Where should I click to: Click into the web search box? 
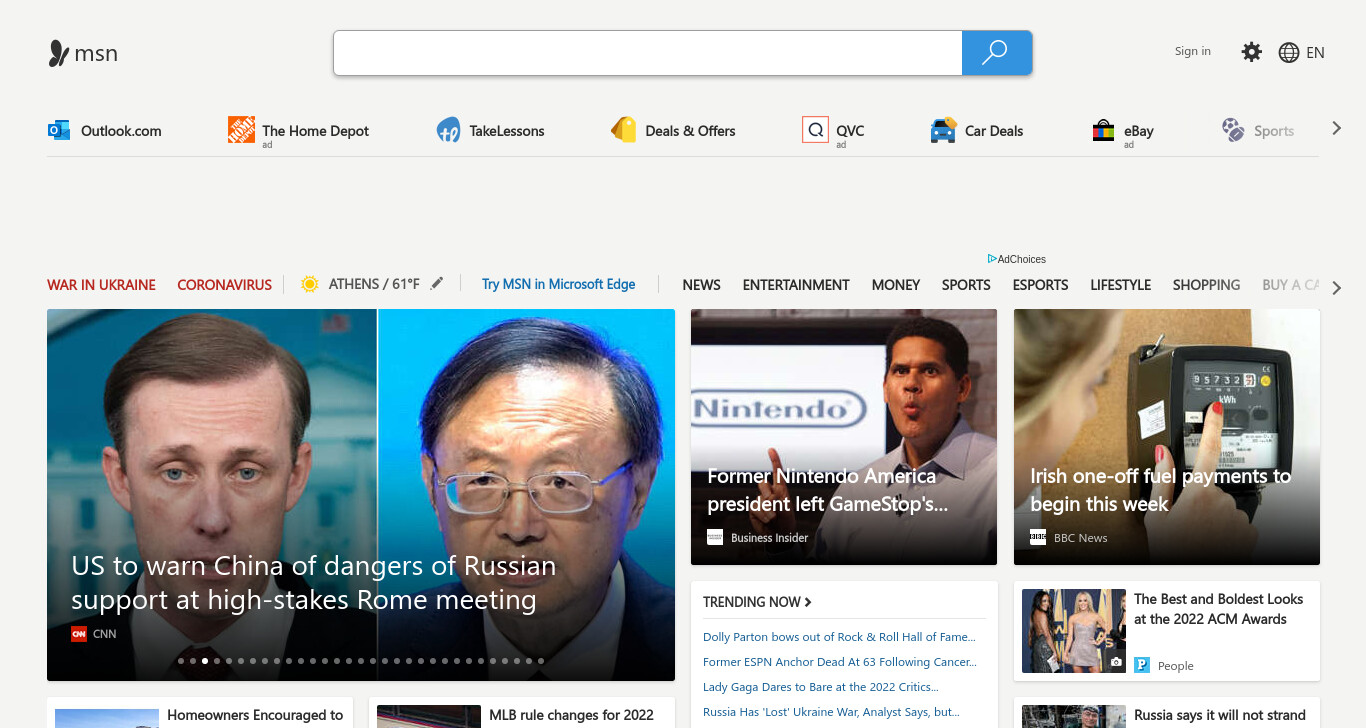tap(648, 53)
